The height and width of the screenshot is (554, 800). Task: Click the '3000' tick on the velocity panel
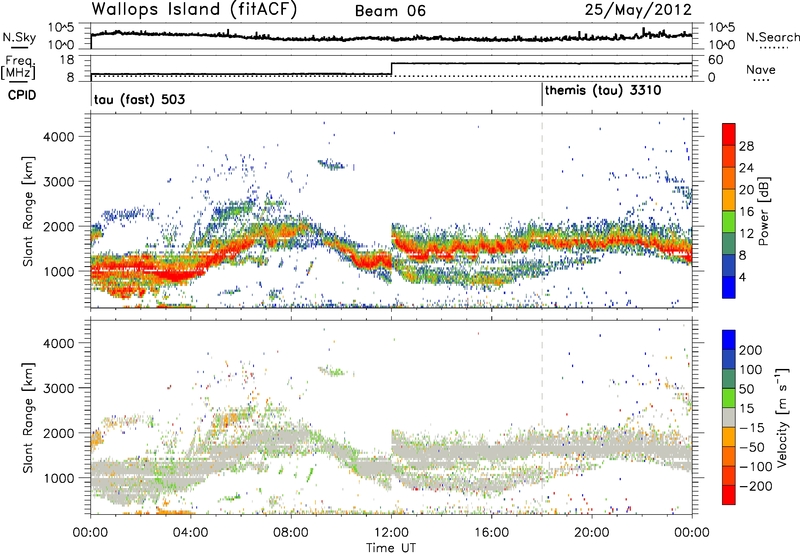58,388
